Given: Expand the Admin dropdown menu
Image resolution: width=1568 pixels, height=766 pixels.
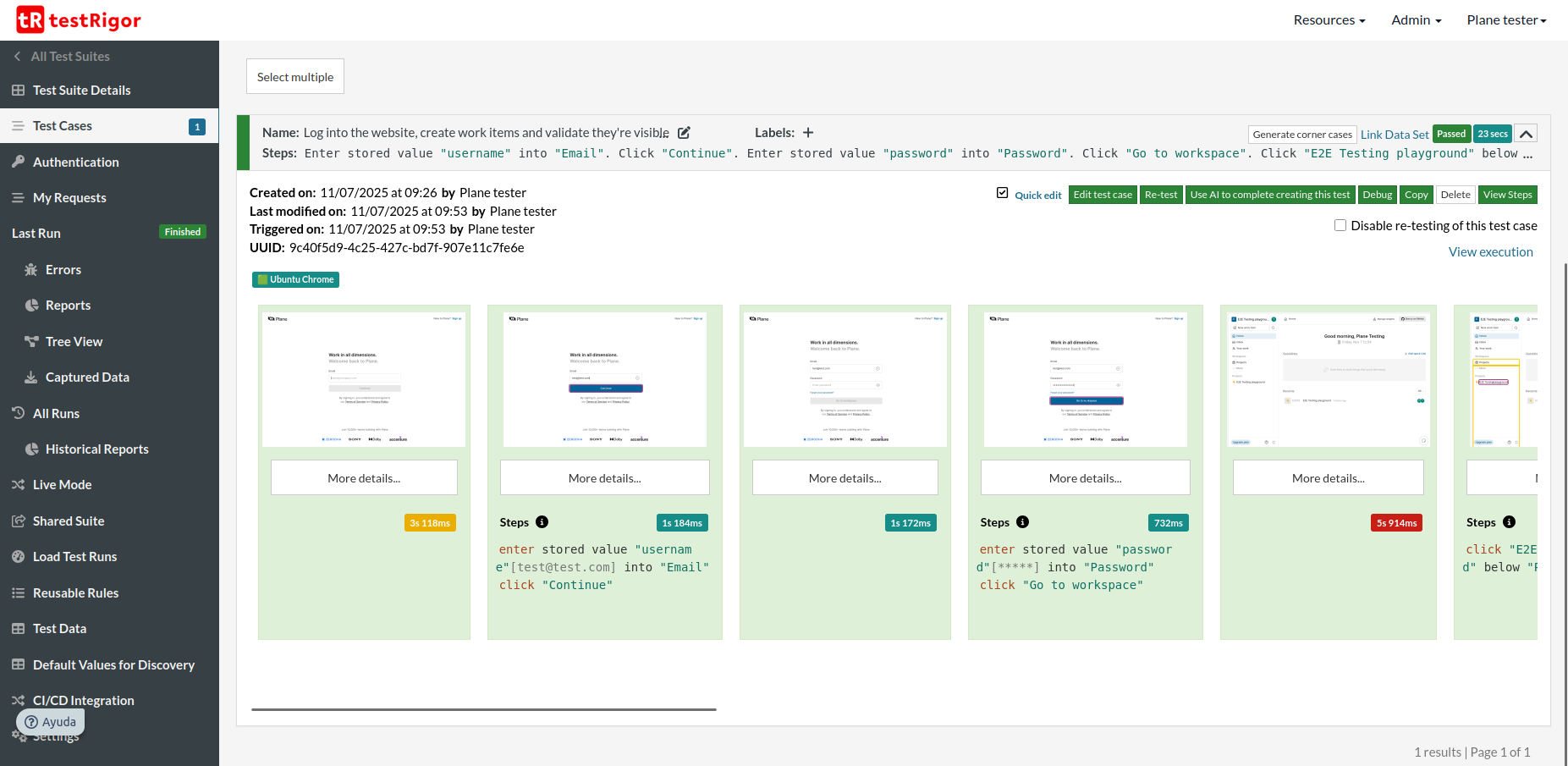Looking at the screenshot, I should click(1416, 20).
